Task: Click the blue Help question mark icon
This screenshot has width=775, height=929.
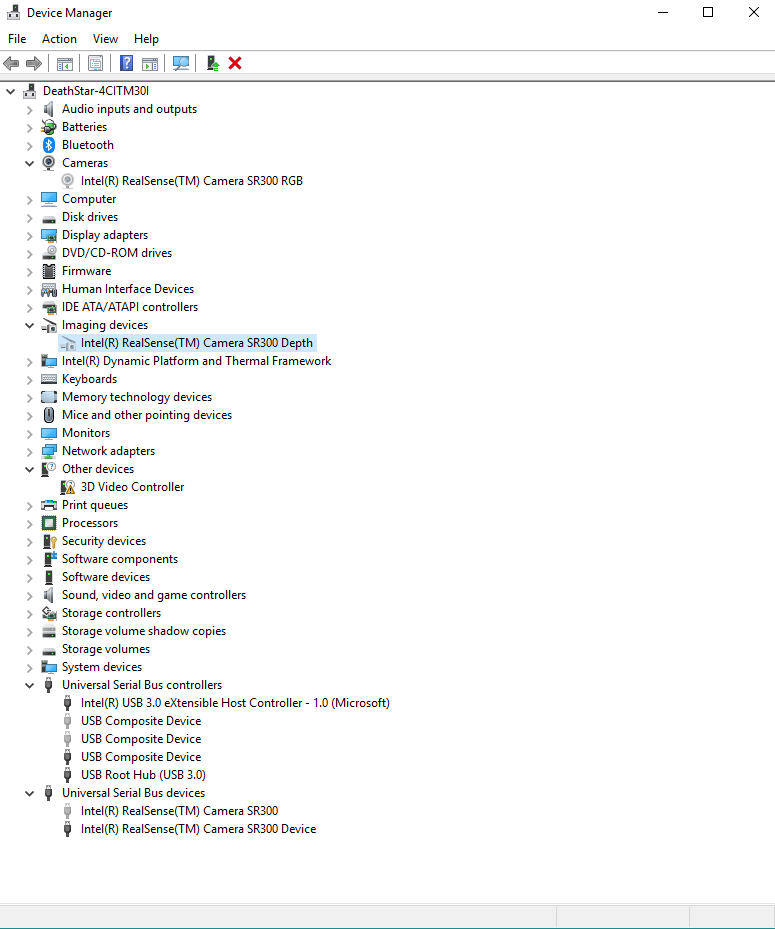Action: (x=126, y=63)
